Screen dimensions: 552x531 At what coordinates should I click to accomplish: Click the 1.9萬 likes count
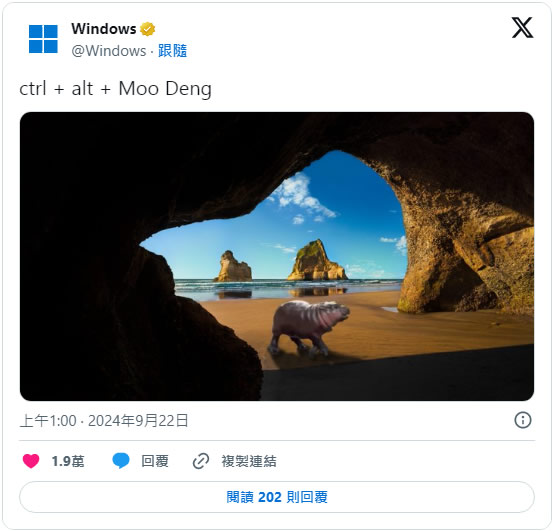tap(68, 461)
